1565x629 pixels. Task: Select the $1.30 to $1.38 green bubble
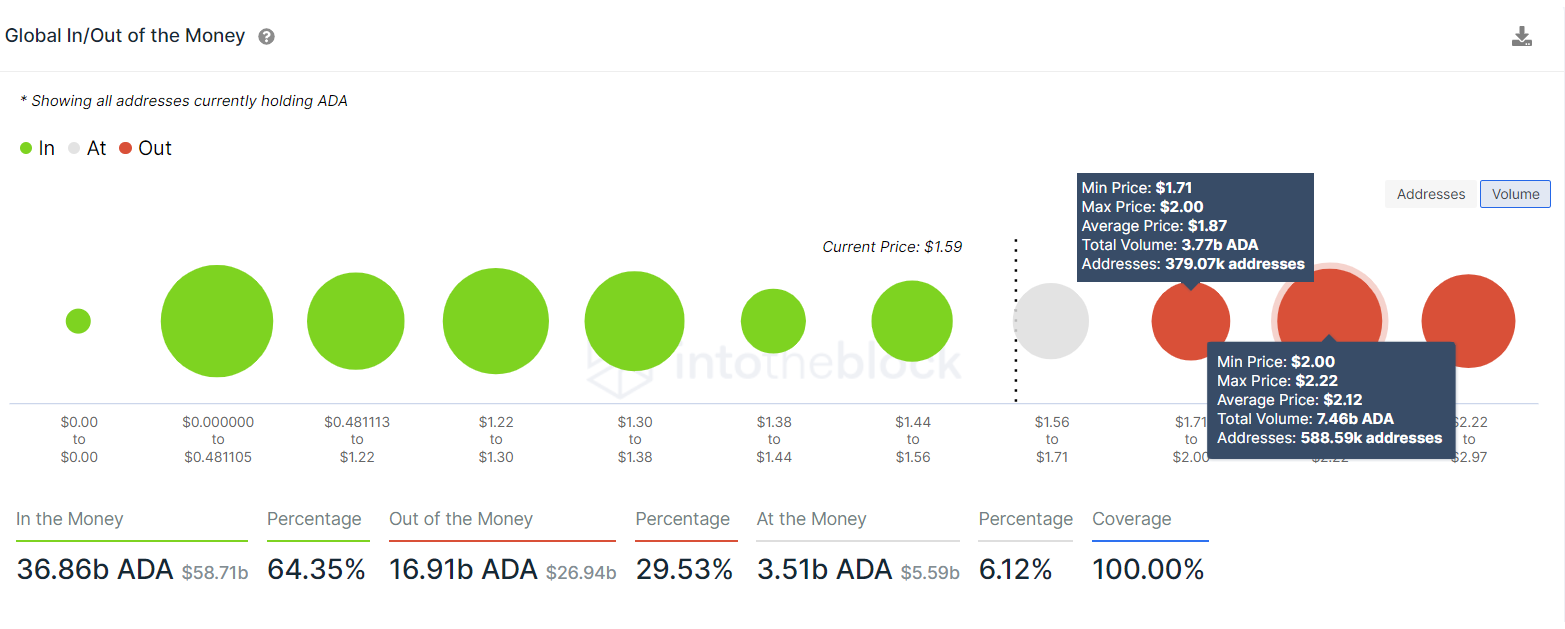[x=635, y=322]
